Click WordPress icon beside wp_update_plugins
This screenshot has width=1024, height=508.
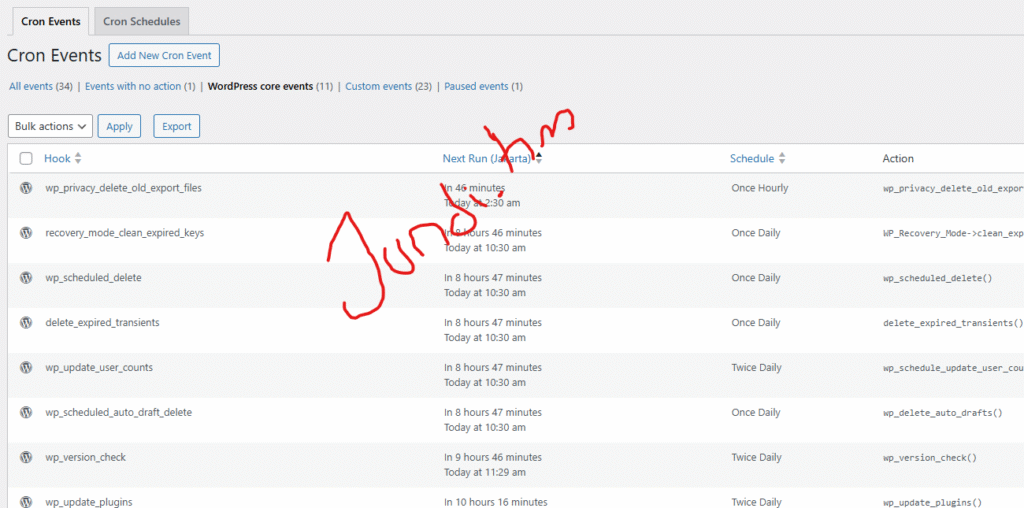(26, 502)
